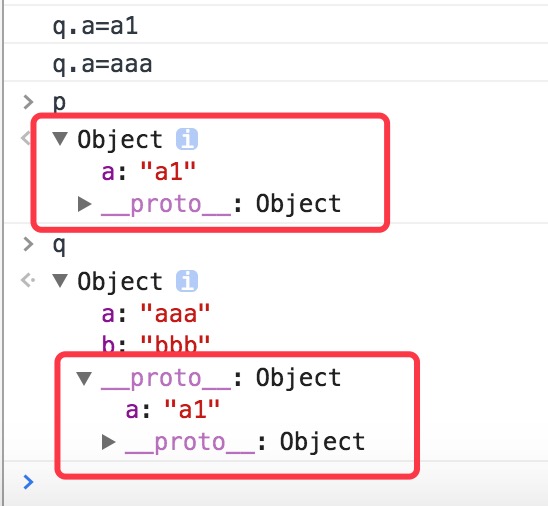Expand the nested __proto__ inside q's prototype
The width and height of the screenshot is (548, 506).
(x=109, y=442)
